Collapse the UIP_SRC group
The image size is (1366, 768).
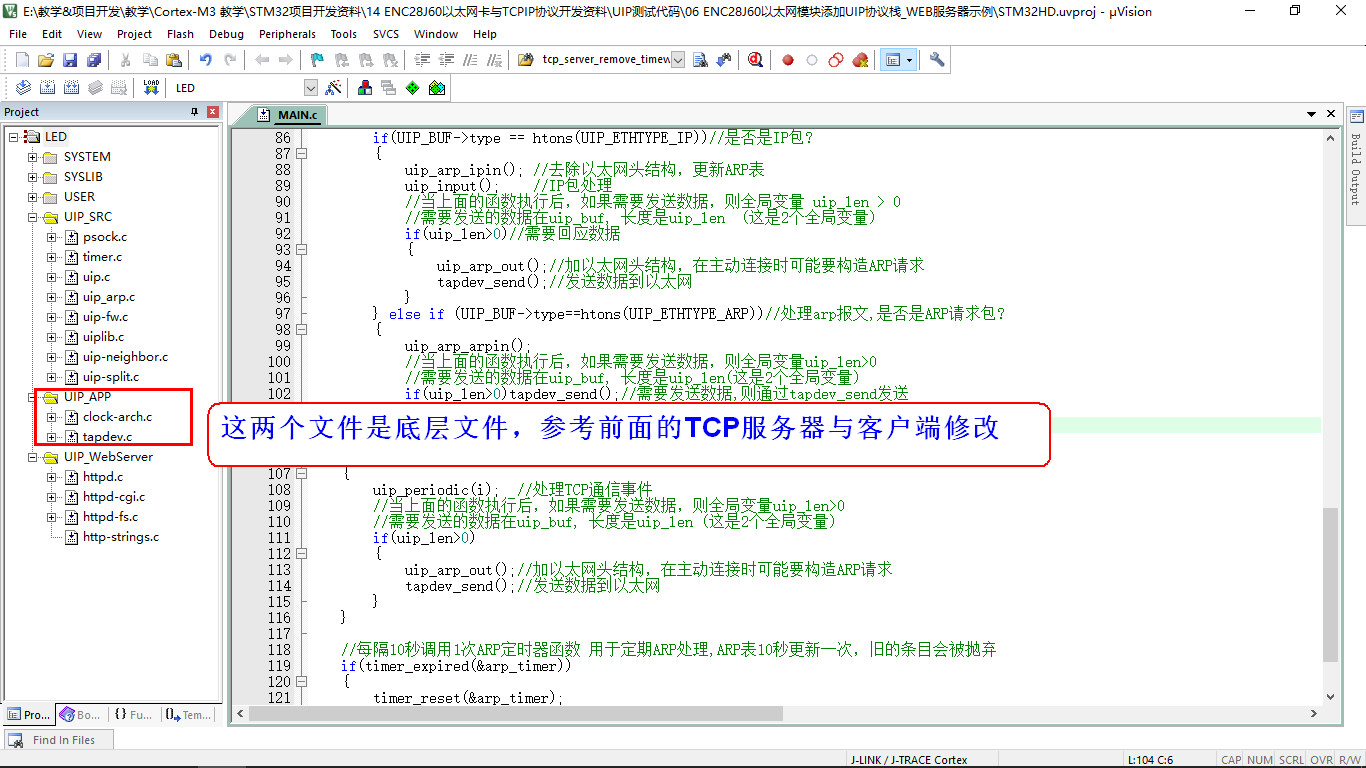[x=32, y=217]
